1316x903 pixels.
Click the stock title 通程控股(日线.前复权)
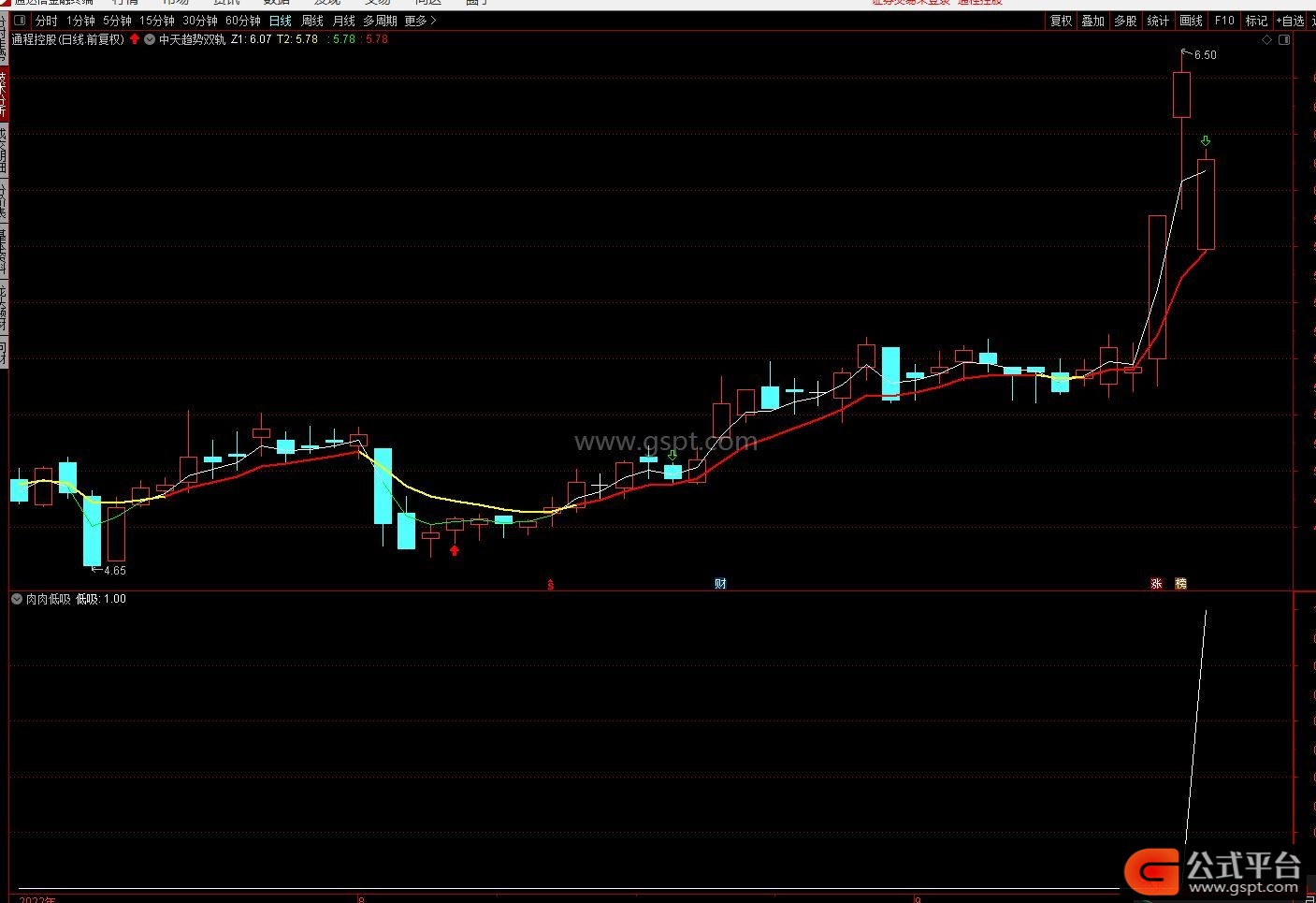[67, 39]
